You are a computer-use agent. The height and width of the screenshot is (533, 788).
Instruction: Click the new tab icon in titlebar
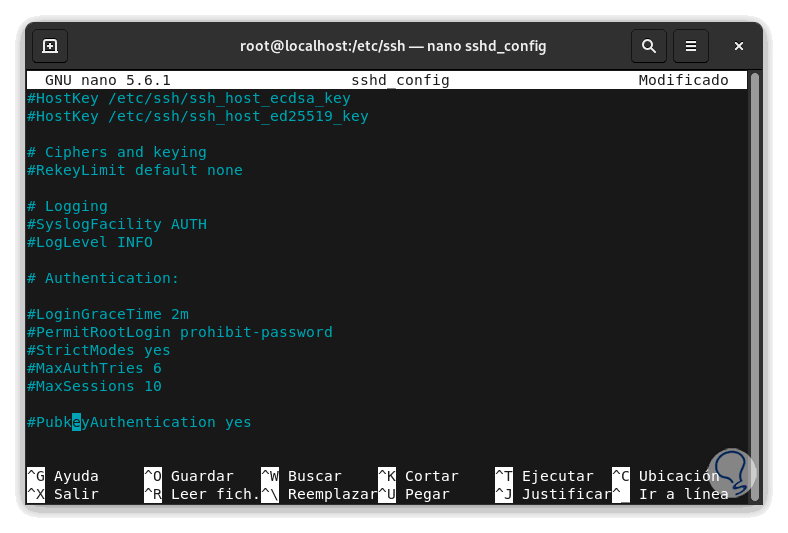(50, 46)
